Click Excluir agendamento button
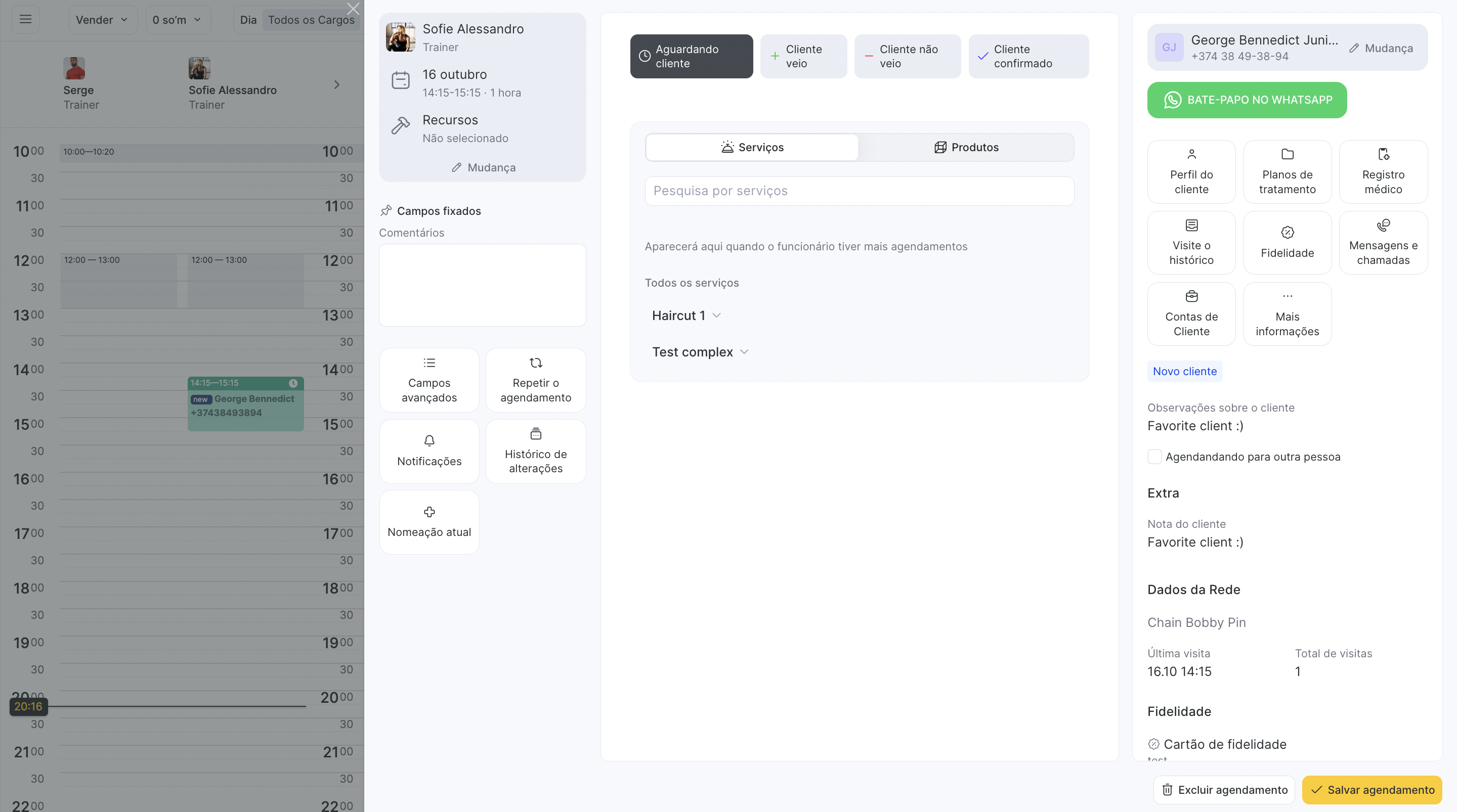 [x=1224, y=790]
